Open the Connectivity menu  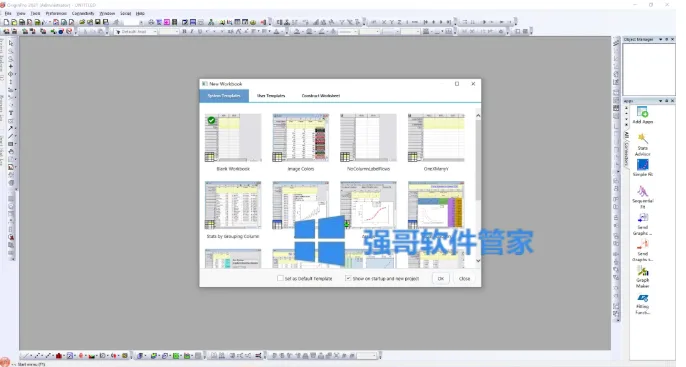point(83,14)
